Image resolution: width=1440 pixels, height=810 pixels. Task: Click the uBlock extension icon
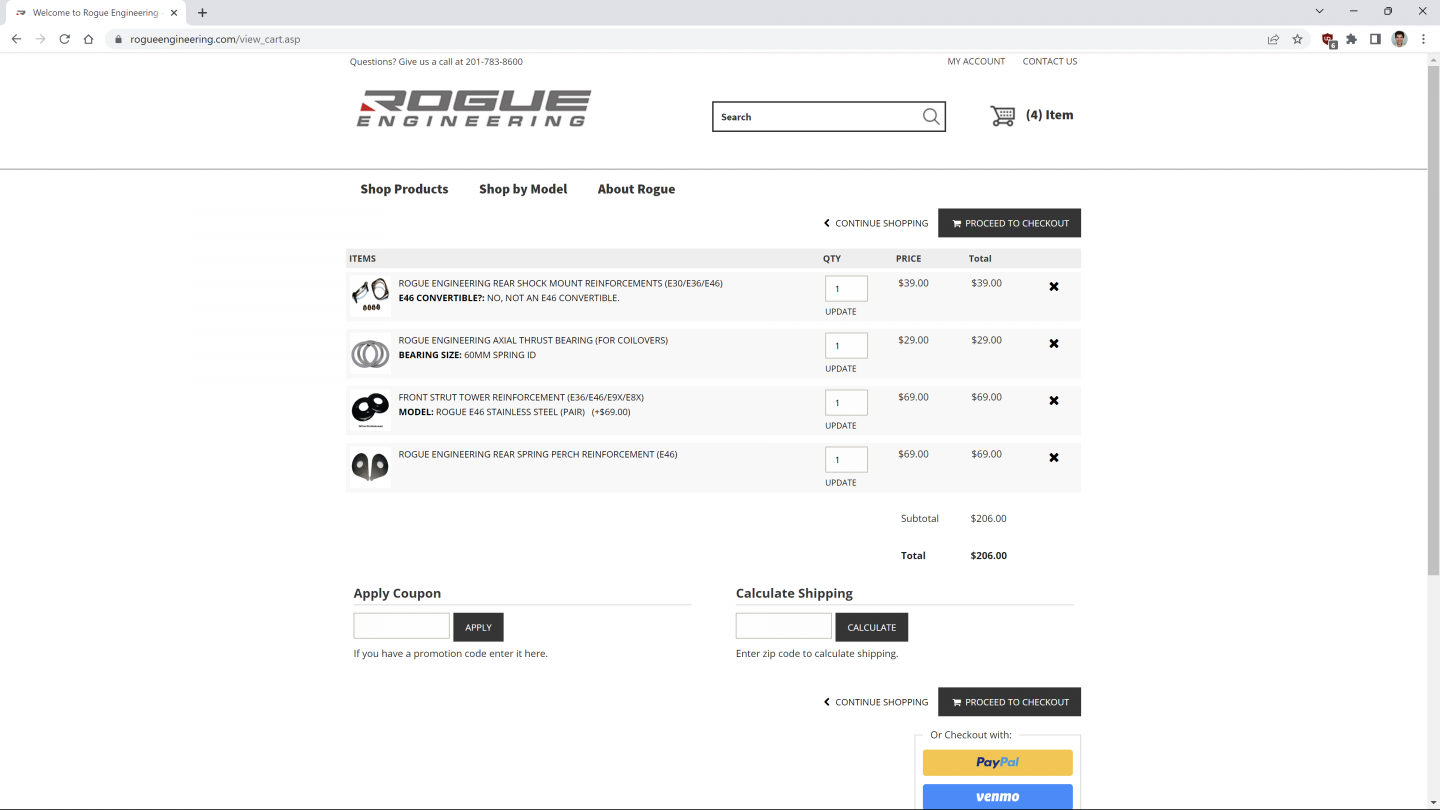pos(1328,40)
